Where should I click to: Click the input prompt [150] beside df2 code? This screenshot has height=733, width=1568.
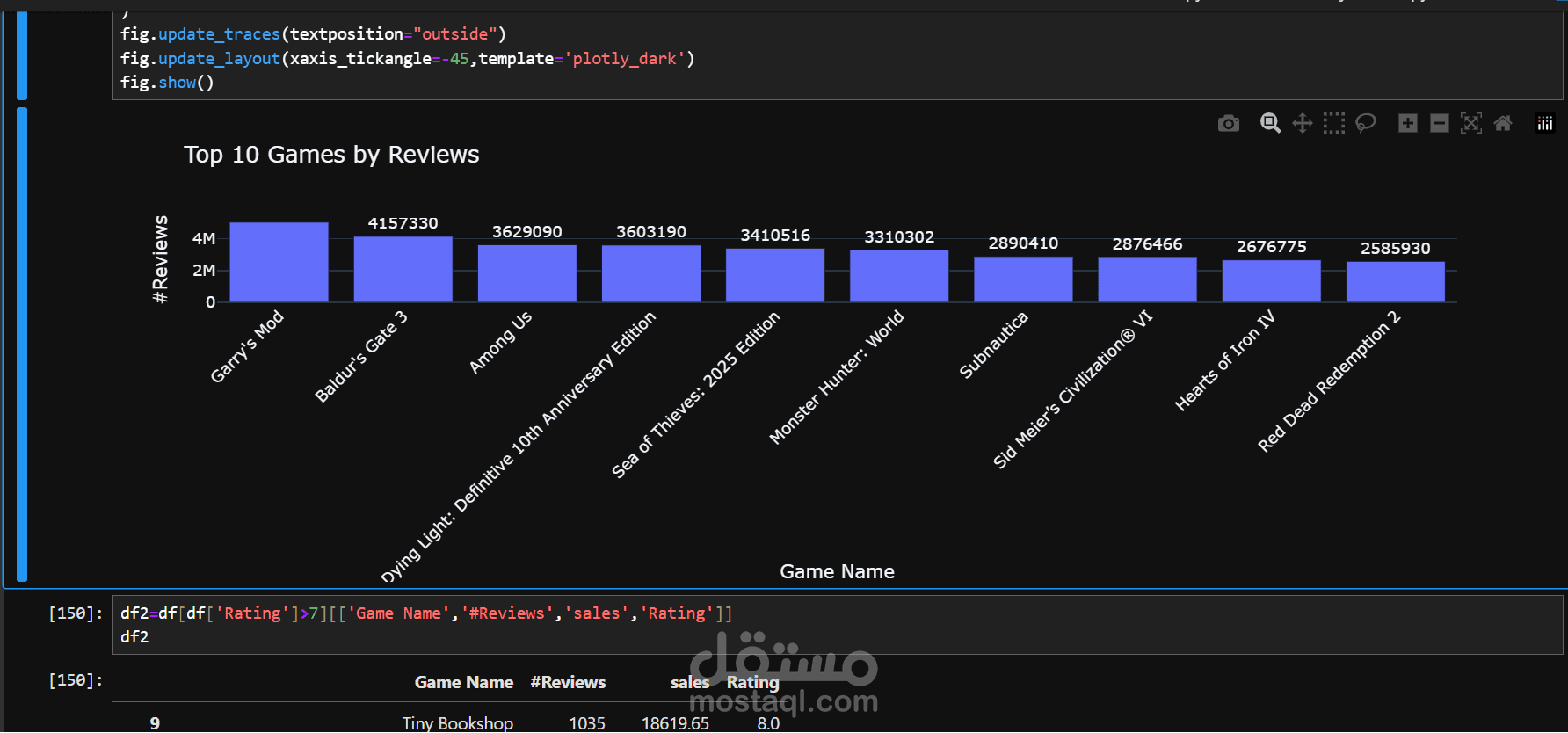coord(76,613)
